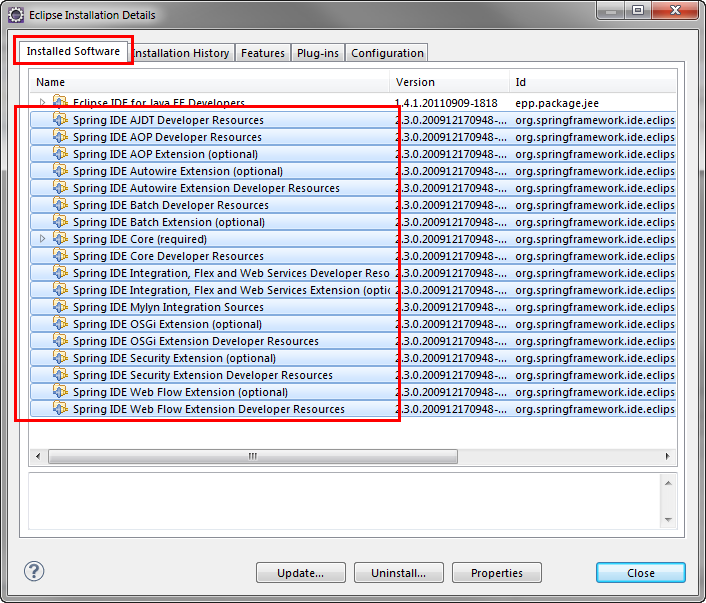Minimize the Eclipse Installation Details window
706x603 pixels.
(x=611, y=10)
